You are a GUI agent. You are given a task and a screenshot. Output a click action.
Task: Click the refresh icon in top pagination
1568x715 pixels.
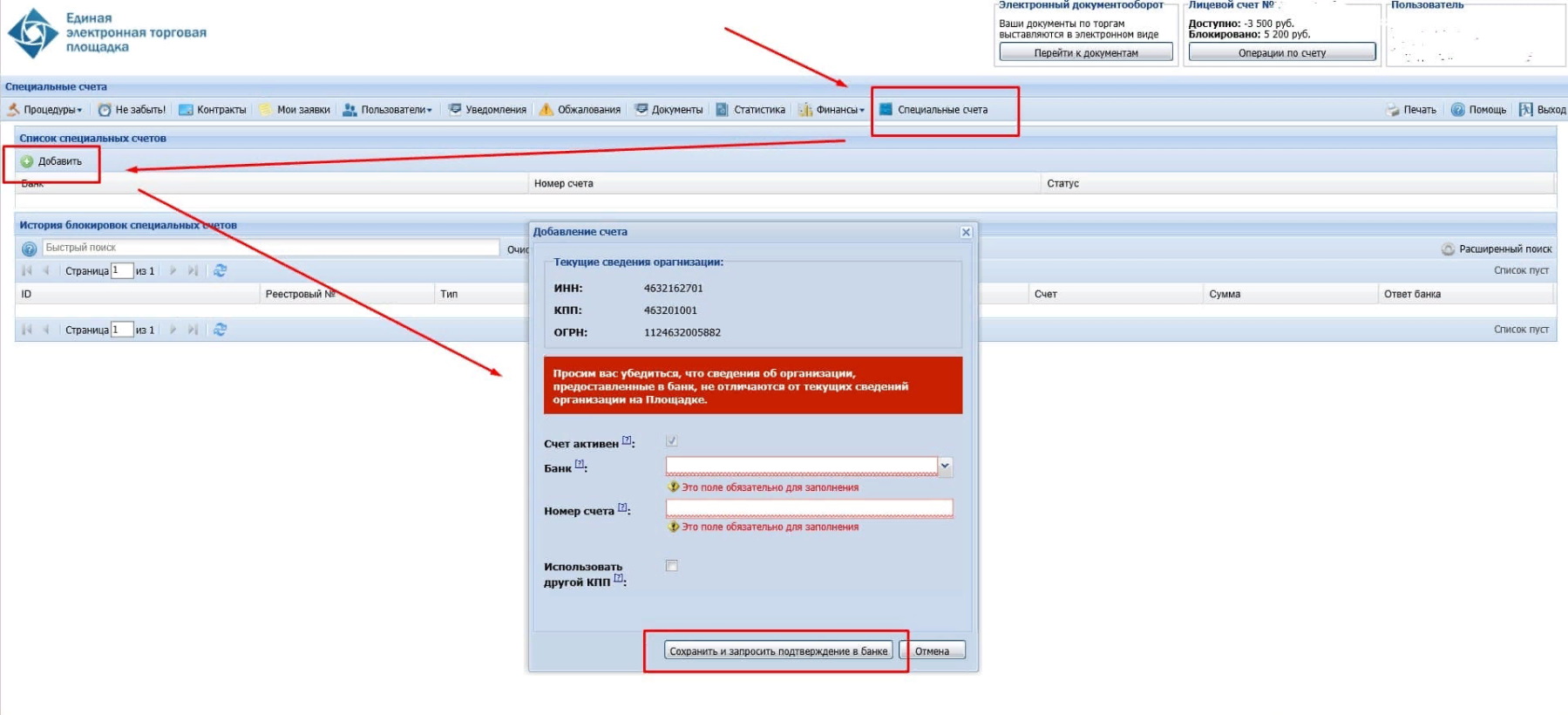(220, 271)
